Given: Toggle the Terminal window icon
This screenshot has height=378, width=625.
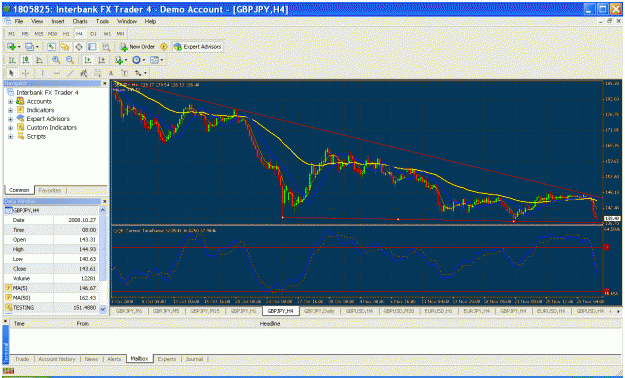Looking at the screenshot, I should pos(92,47).
